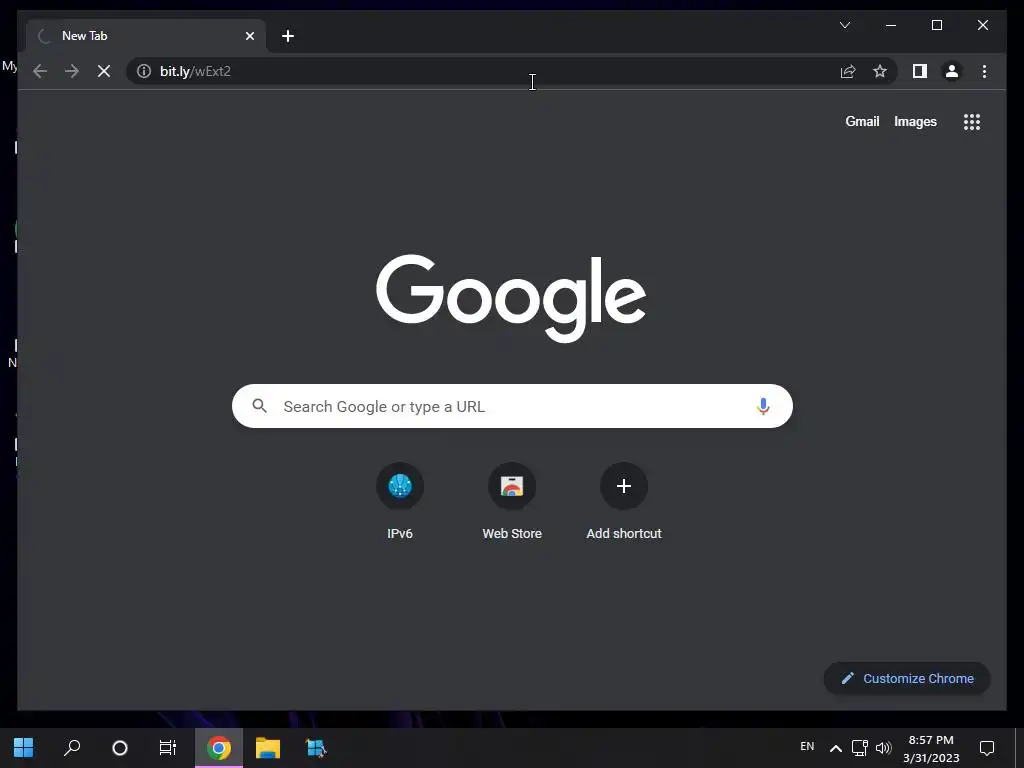Open Google Images link
This screenshot has height=768, width=1024.
point(915,121)
